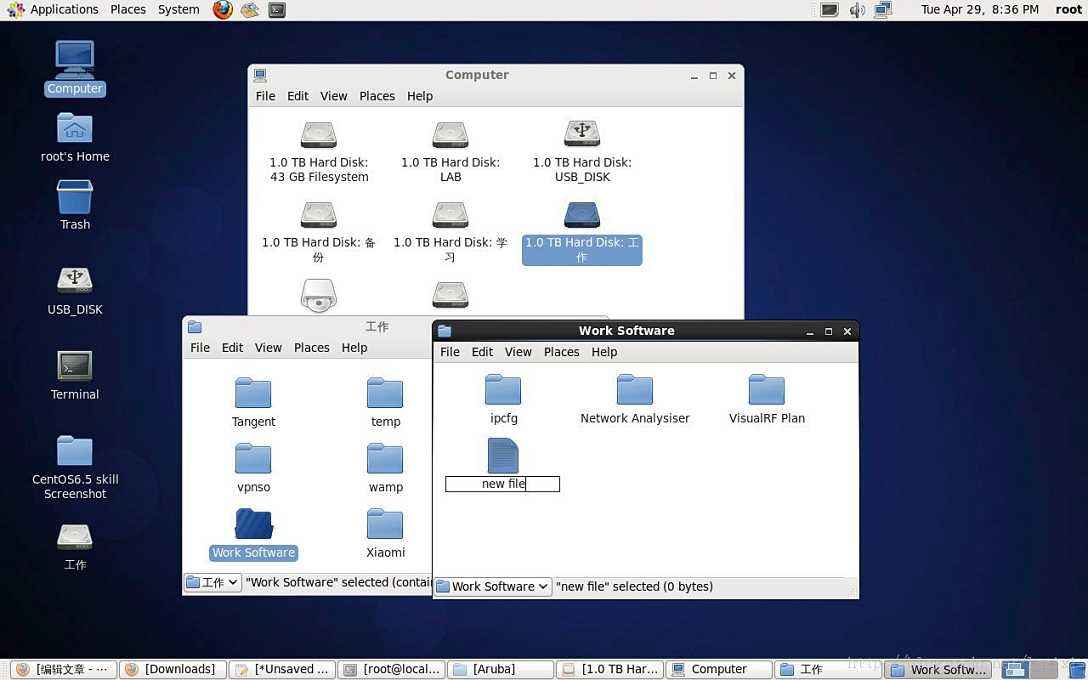
Task: Select root's Home desktop folder
Action: (x=74, y=137)
